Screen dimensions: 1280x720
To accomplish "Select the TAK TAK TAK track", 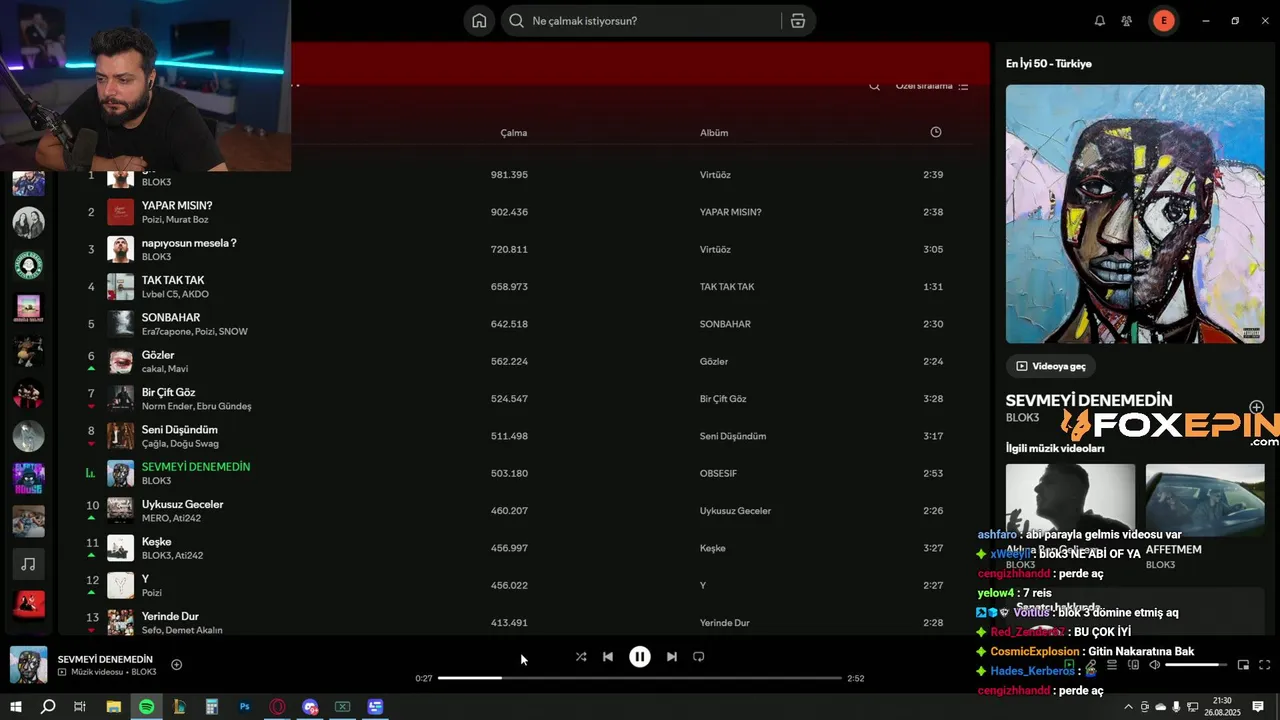I will pyautogui.click(x=173, y=280).
